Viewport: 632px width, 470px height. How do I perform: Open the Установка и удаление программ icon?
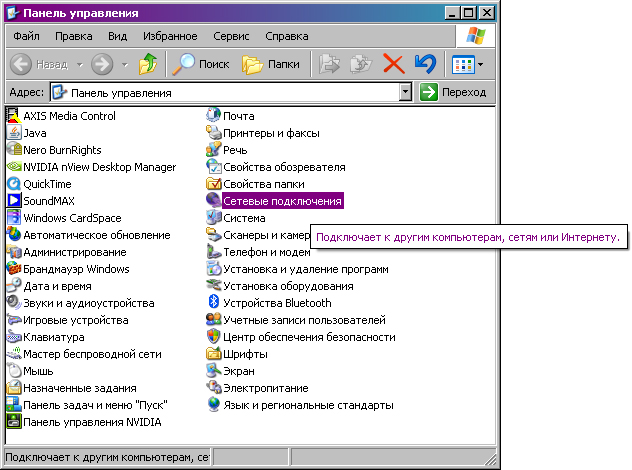pos(213,269)
